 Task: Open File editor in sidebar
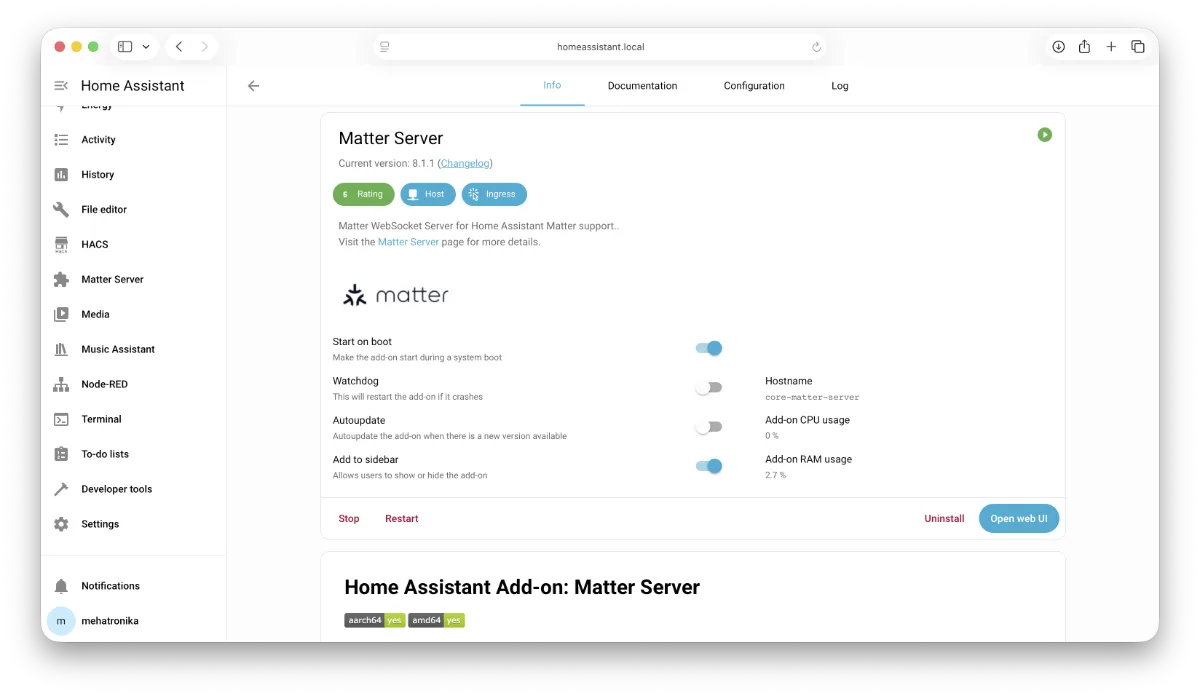tap(103, 209)
